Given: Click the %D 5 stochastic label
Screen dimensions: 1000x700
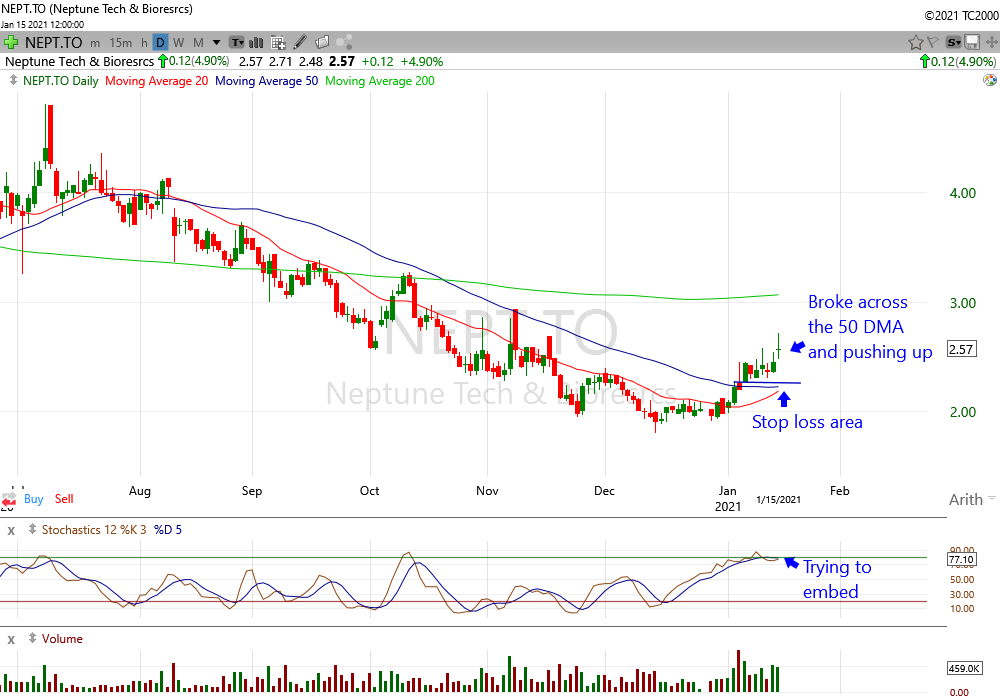Looking at the screenshot, I should click(x=168, y=530).
